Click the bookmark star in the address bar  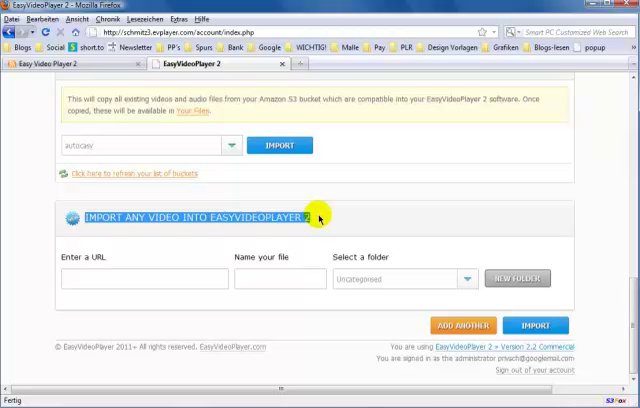click(482, 32)
